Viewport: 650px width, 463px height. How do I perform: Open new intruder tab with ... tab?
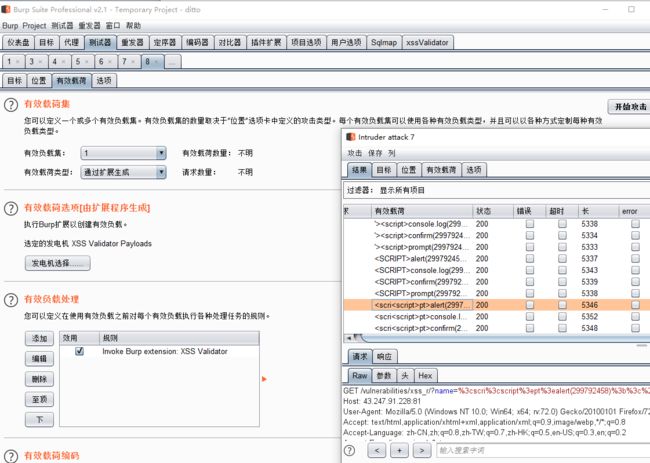point(172,62)
